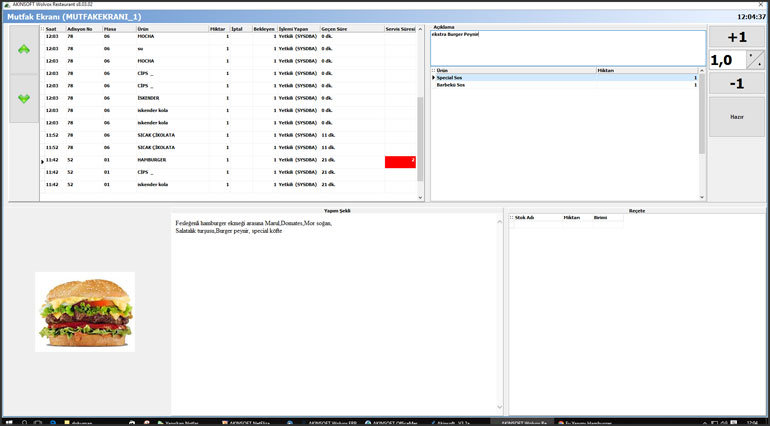Click the Geçen Süre column header
The width and height of the screenshot is (770, 426).
coord(352,29)
